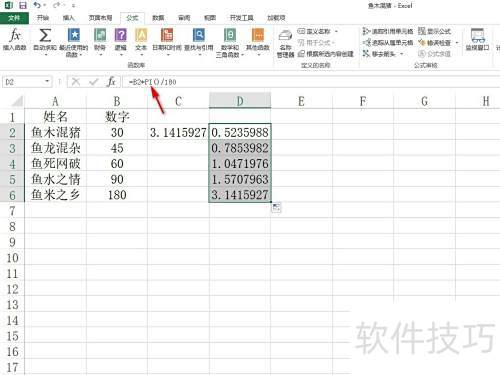Open the Lookup & Reference functions icon

[x=199, y=35]
